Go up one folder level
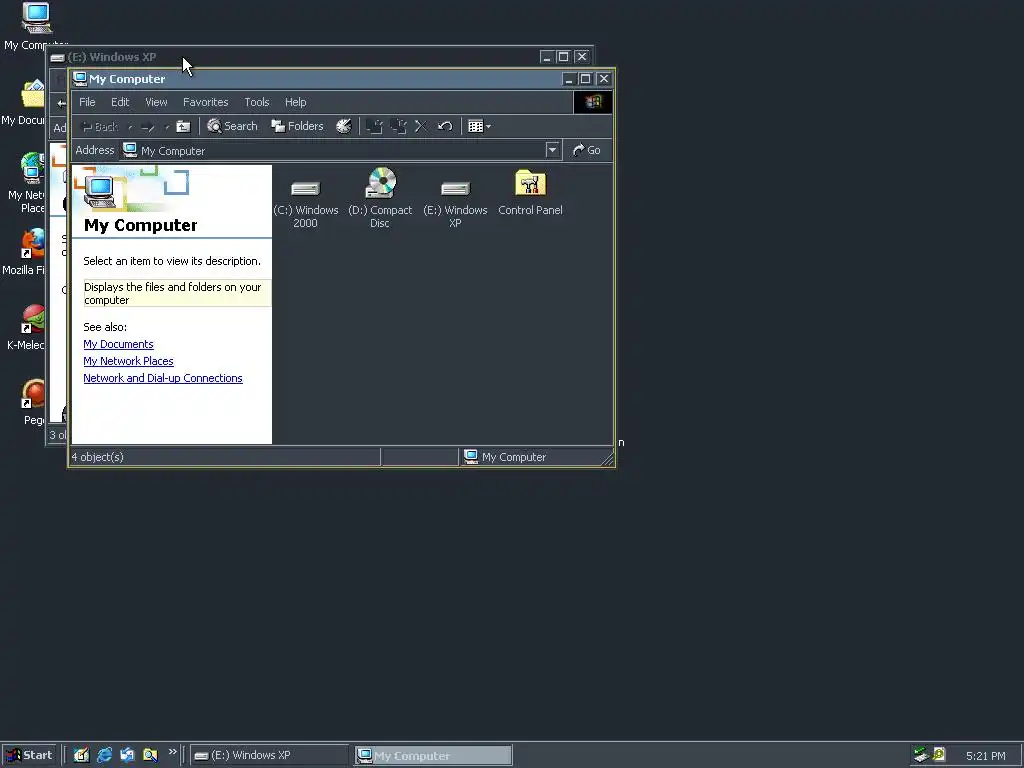This screenshot has height=768, width=1024. click(184, 127)
